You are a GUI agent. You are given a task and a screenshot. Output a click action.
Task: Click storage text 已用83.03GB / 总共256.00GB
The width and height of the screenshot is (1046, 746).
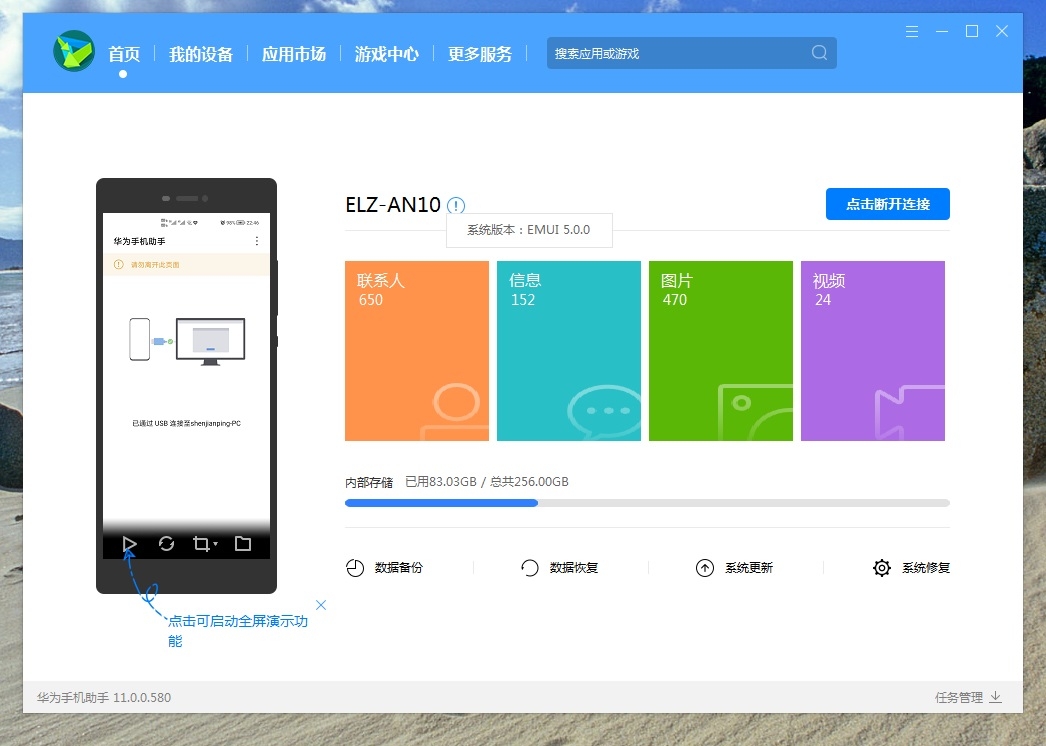click(487, 482)
